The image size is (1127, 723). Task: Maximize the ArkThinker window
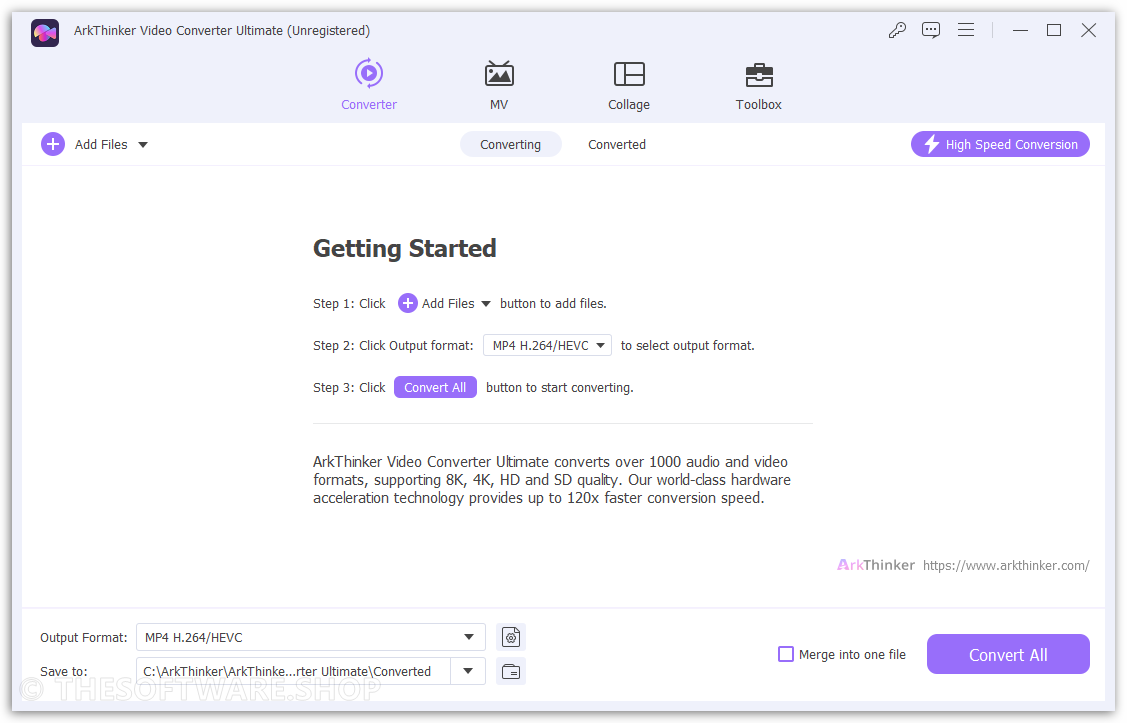1054,30
